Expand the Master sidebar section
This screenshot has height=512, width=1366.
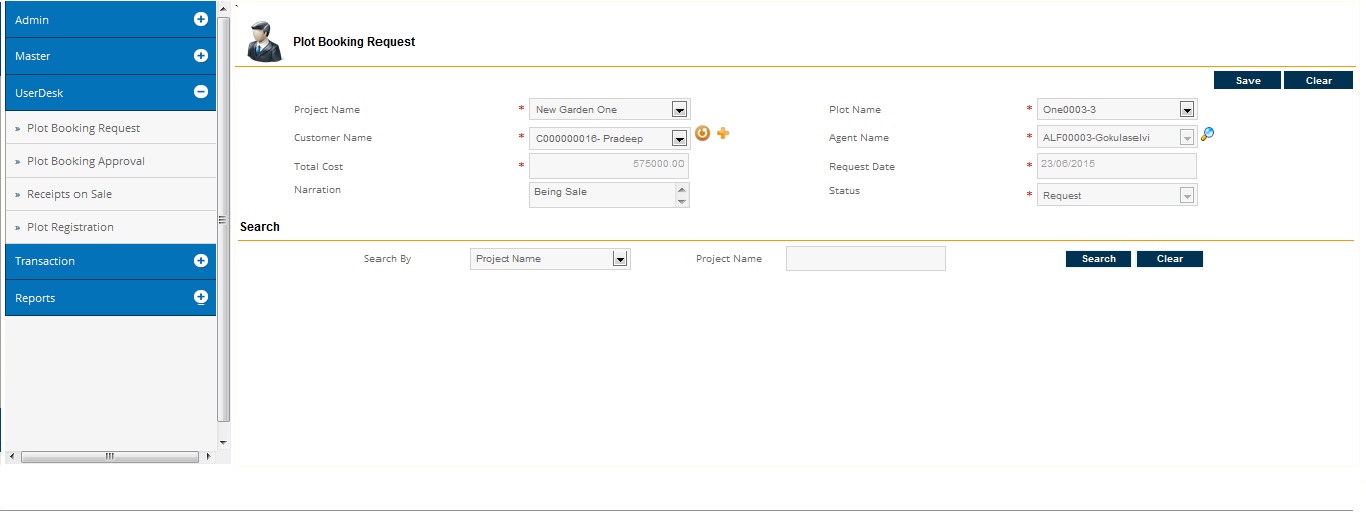(200, 56)
